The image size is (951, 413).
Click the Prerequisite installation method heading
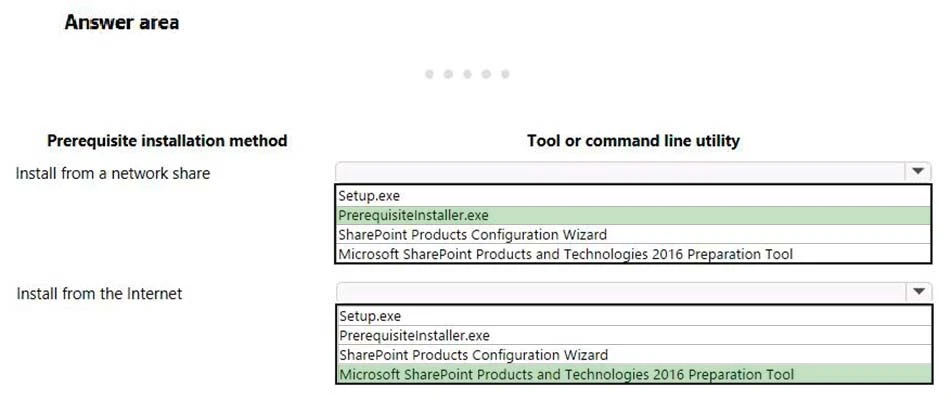pyautogui.click(x=167, y=141)
